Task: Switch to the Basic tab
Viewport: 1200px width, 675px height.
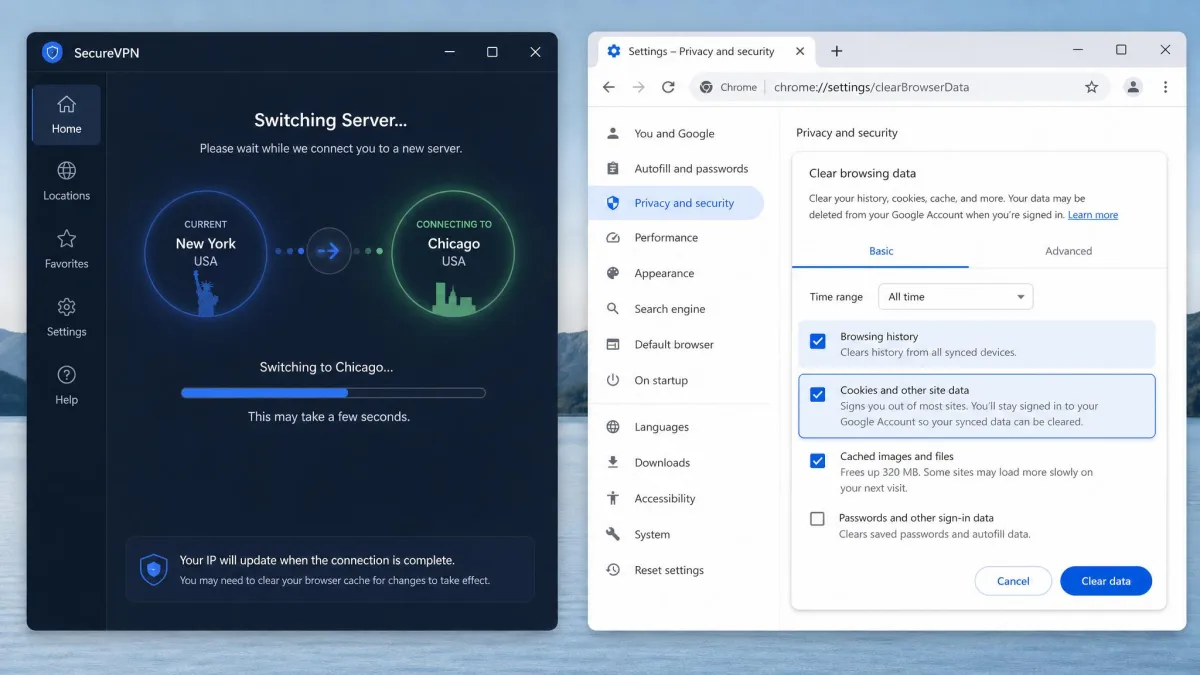Action: 881,251
